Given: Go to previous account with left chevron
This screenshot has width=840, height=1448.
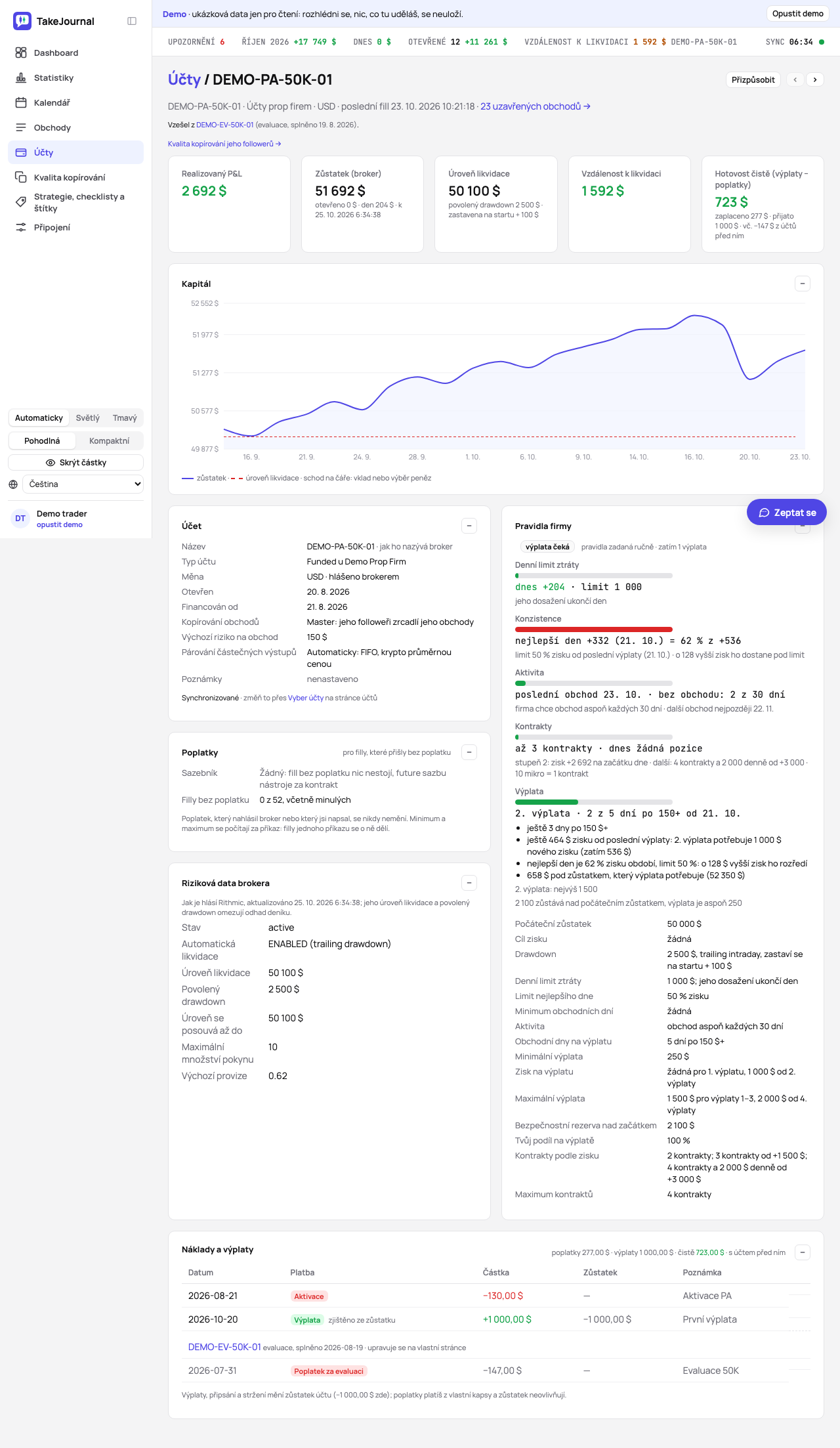Looking at the screenshot, I should [x=795, y=79].
